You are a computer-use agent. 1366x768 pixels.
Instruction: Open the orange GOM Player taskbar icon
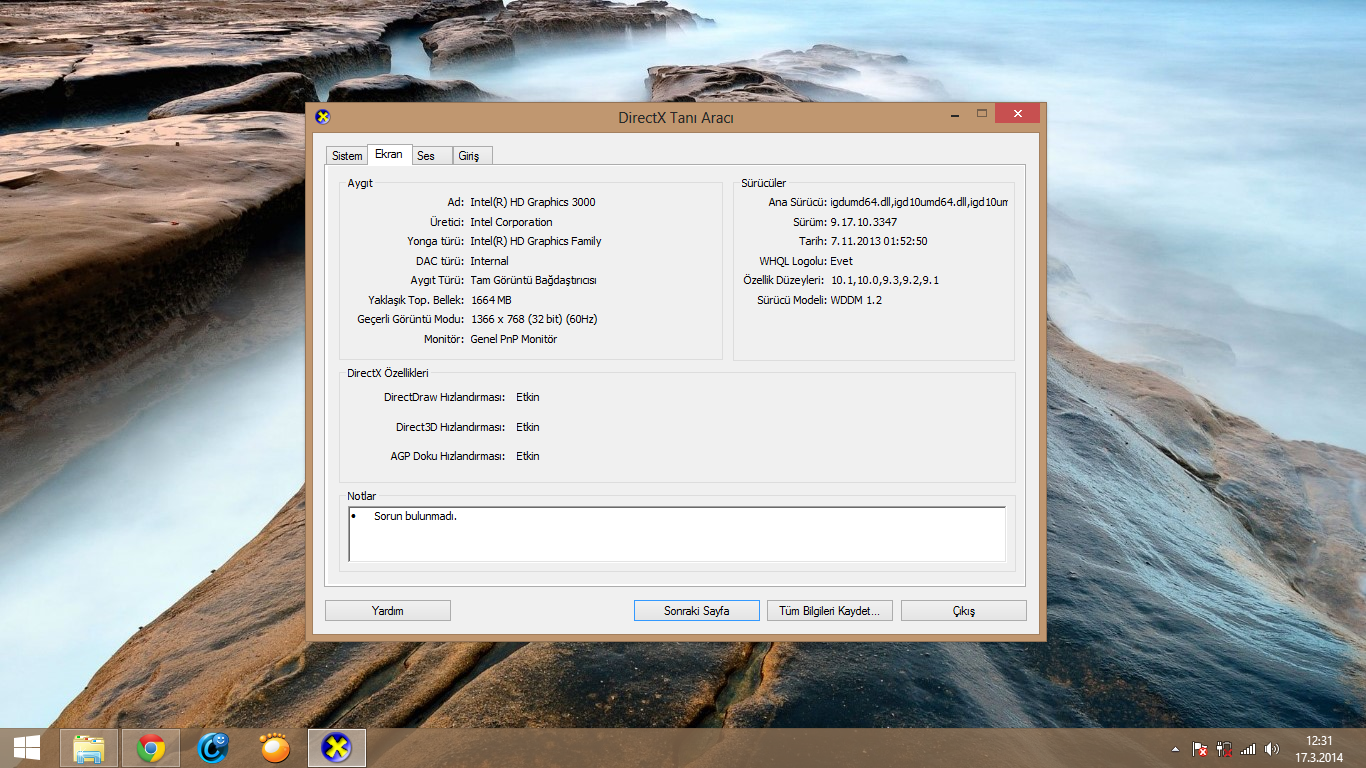[x=275, y=748]
